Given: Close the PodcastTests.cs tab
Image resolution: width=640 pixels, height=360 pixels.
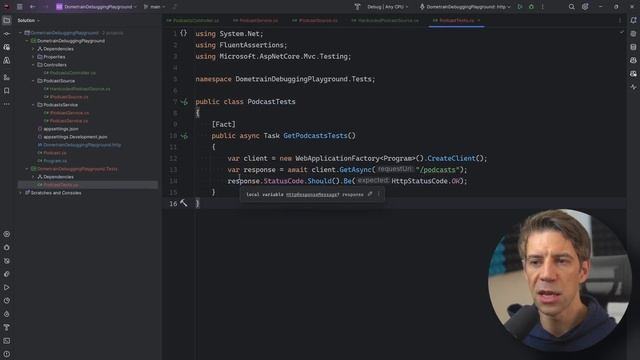Looking at the screenshot, I should click(479, 20).
